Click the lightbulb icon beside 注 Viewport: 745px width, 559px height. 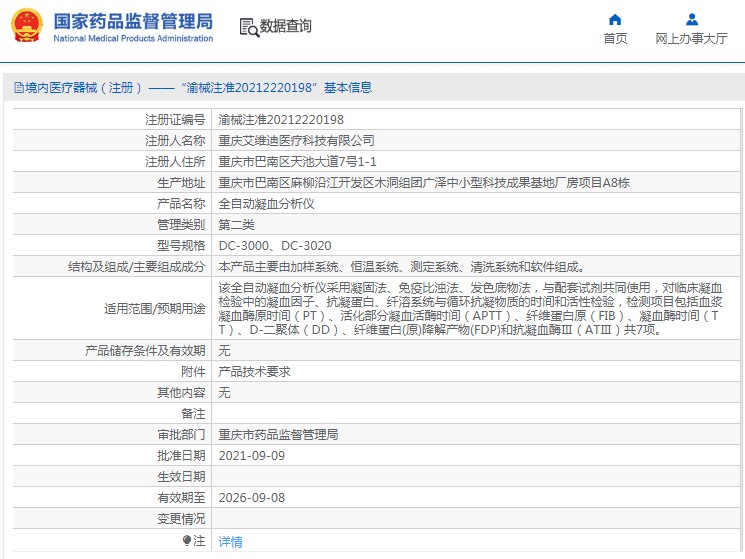(187, 540)
